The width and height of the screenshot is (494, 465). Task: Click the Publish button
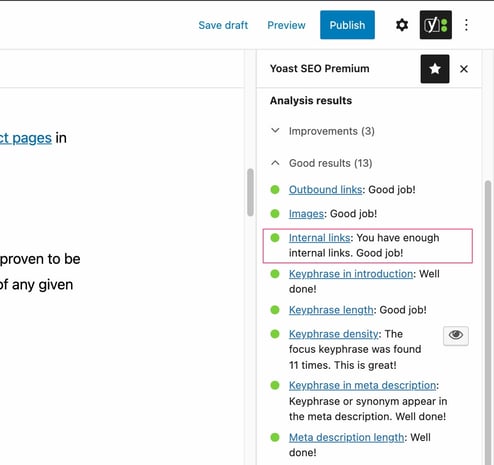point(347,25)
